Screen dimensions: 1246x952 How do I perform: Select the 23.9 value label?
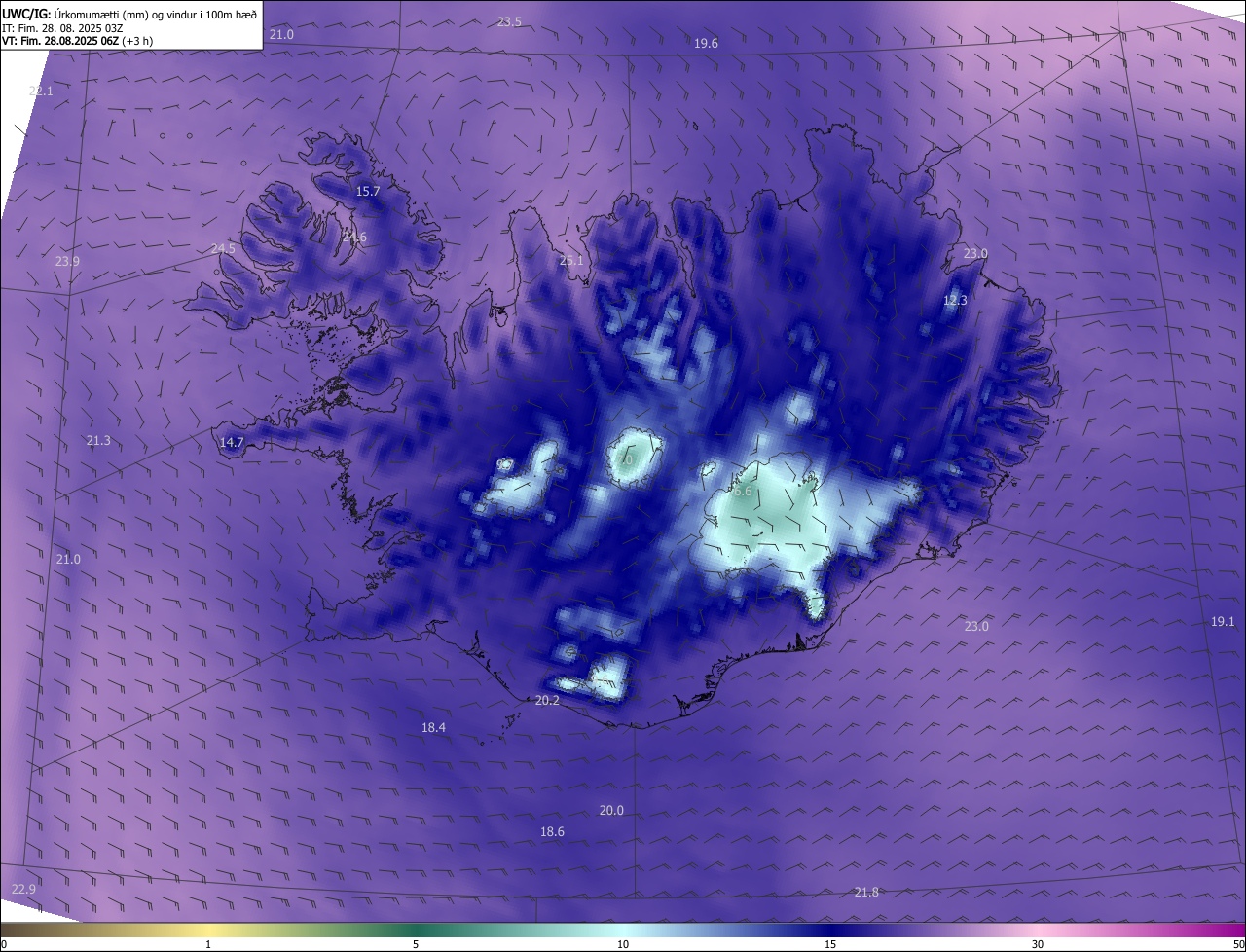click(67, 261)
